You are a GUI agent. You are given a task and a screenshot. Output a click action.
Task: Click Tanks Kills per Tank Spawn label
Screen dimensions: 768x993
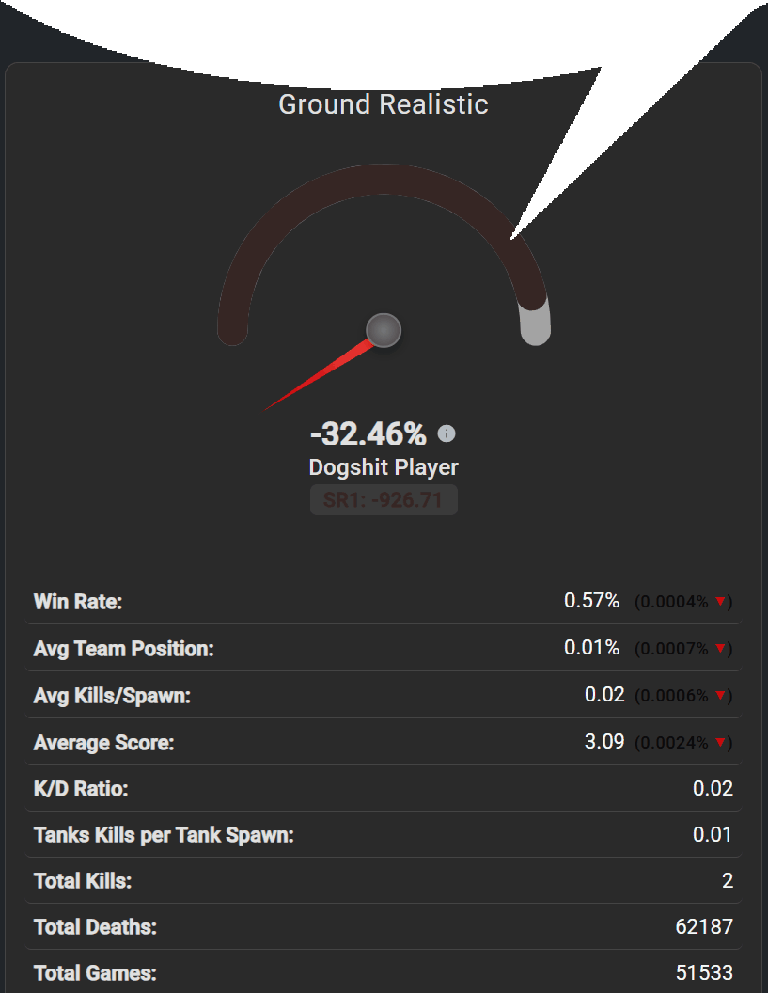click(x=164, y=835)
